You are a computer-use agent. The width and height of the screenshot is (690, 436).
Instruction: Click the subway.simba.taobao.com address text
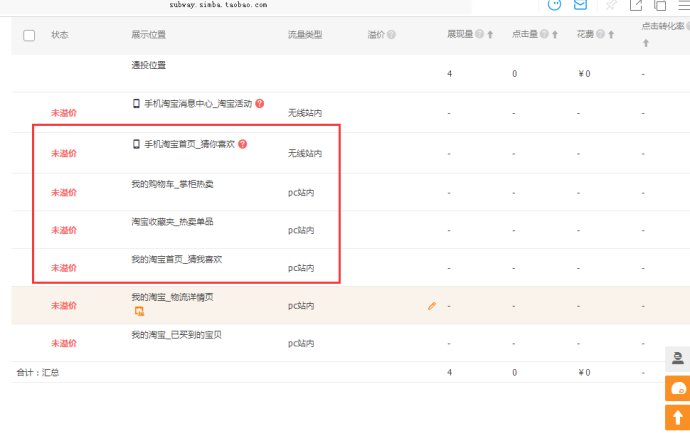(x=218, y=4)
